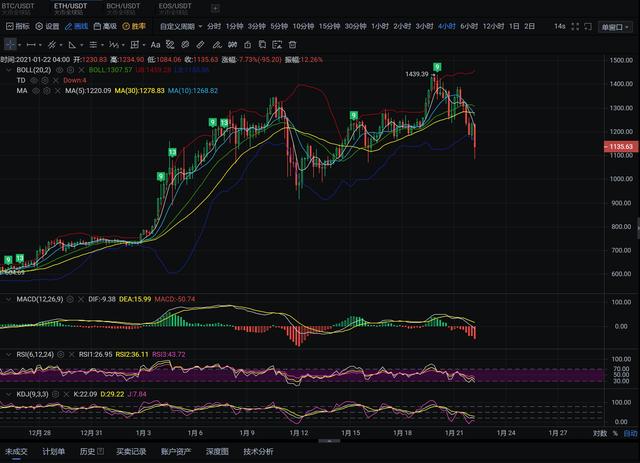This screenshot has height=463, width=640.
Task: Open the 技术分析 technical analysis tab
Action: coord(258,452)
